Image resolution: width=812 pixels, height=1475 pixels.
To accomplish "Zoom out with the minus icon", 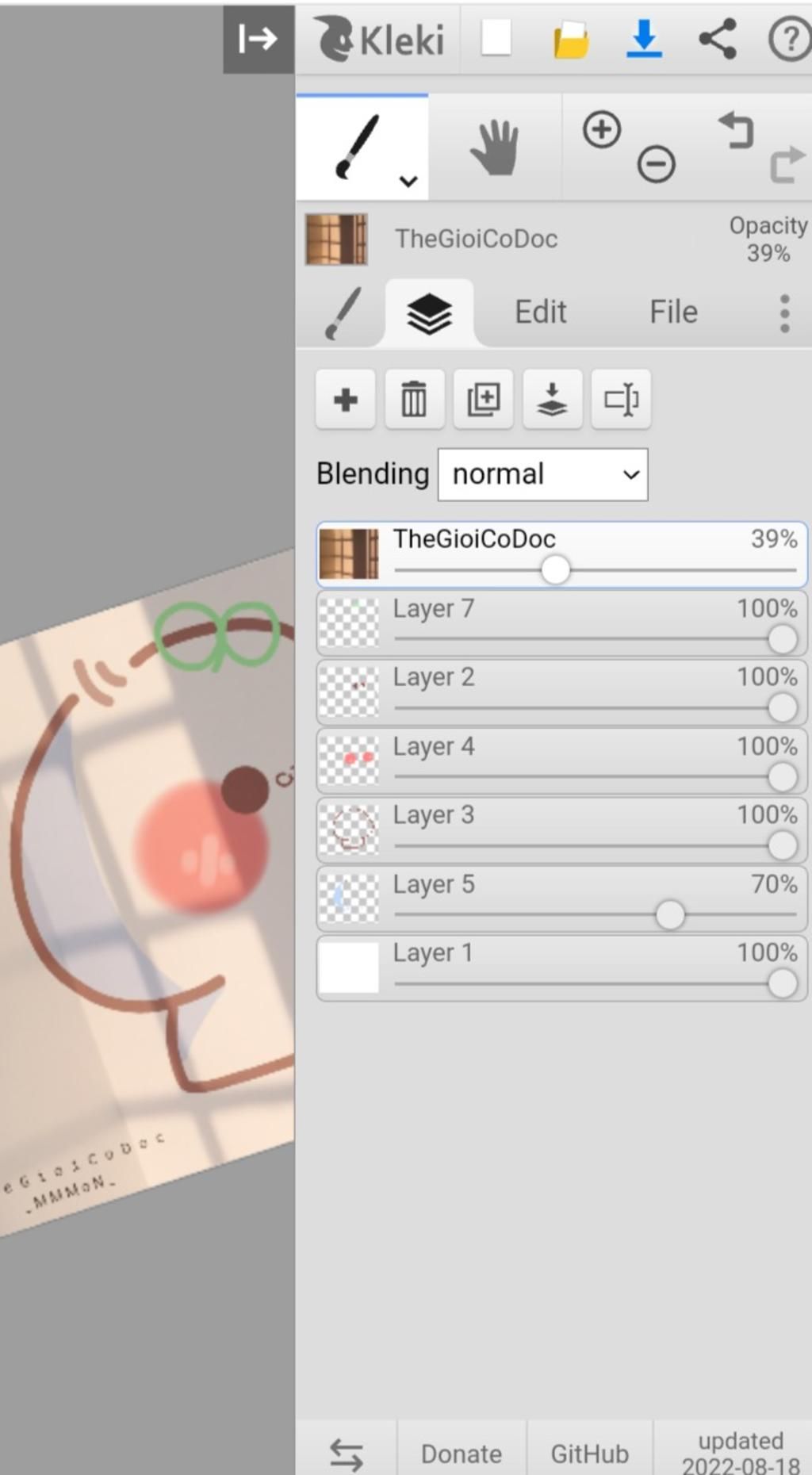I will point(656,164).
